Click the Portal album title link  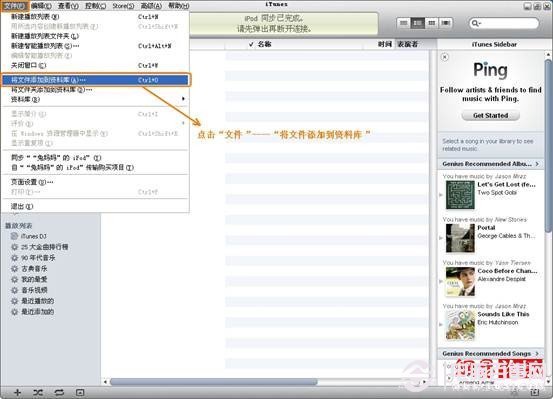(486, 228)
